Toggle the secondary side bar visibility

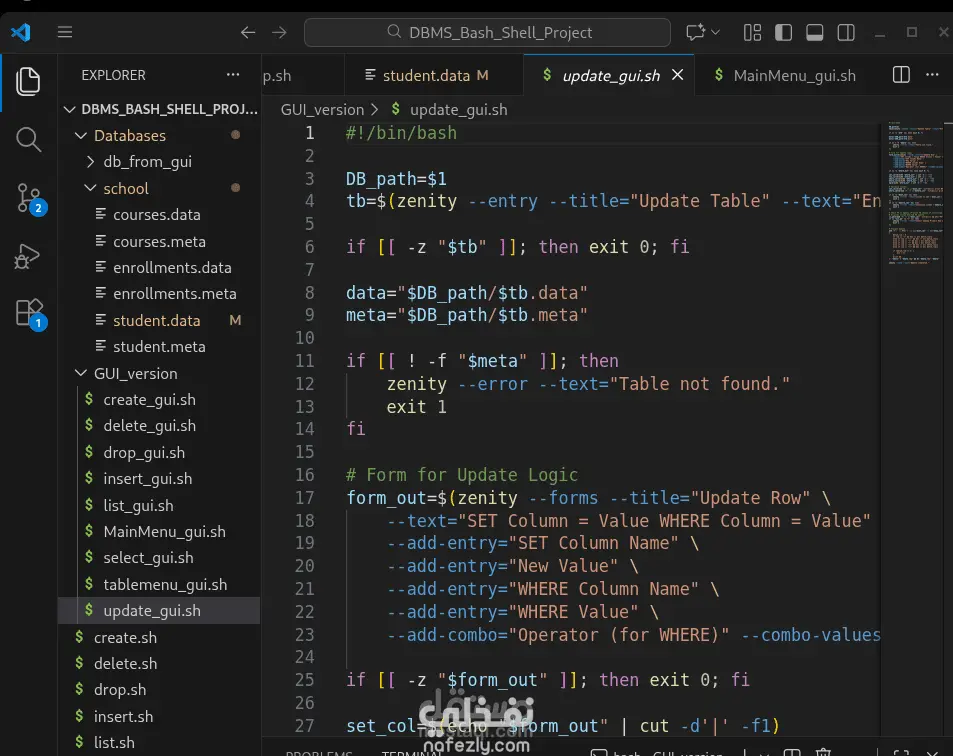point(845,32)
